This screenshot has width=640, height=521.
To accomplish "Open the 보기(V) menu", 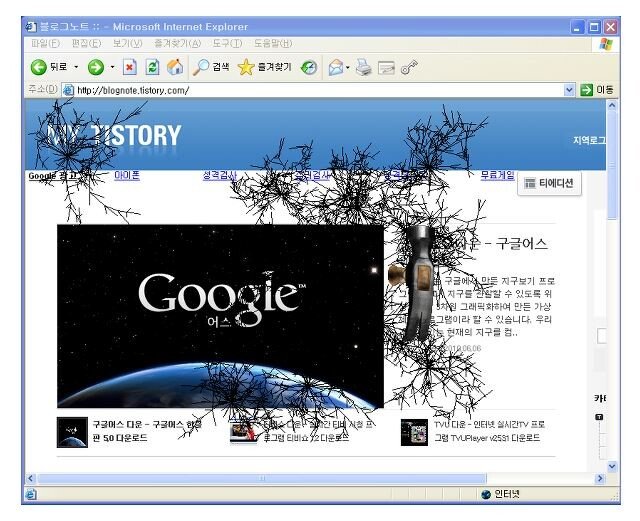I will (127, 43).
